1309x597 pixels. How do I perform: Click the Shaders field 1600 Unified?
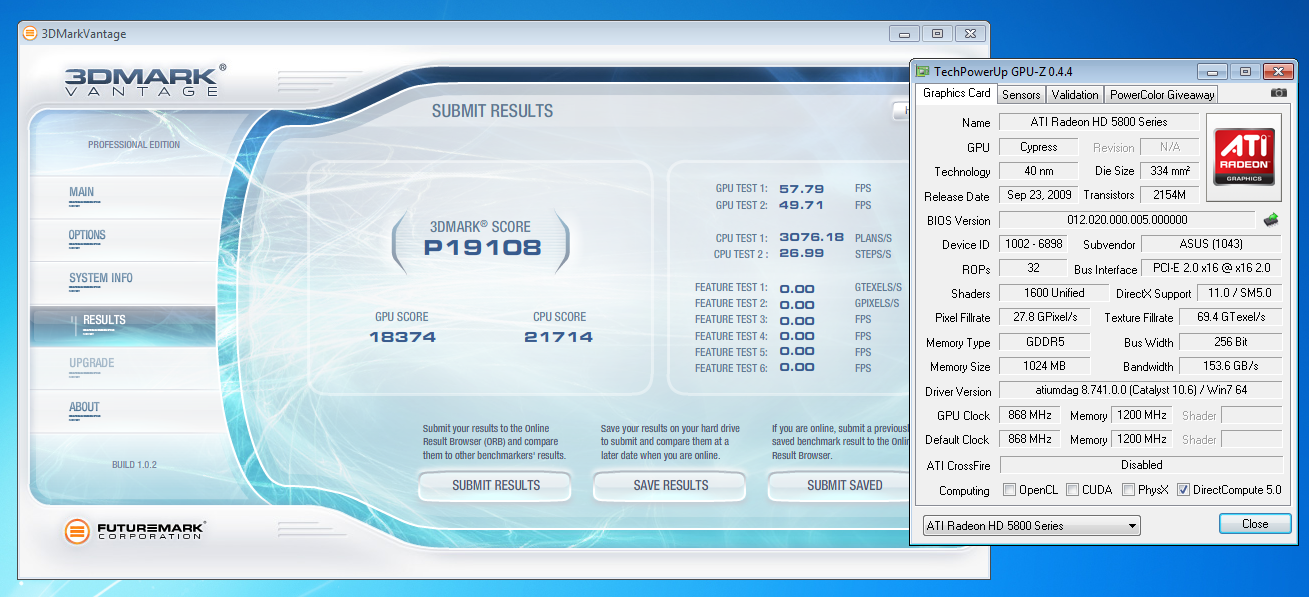coord(1054,293)
